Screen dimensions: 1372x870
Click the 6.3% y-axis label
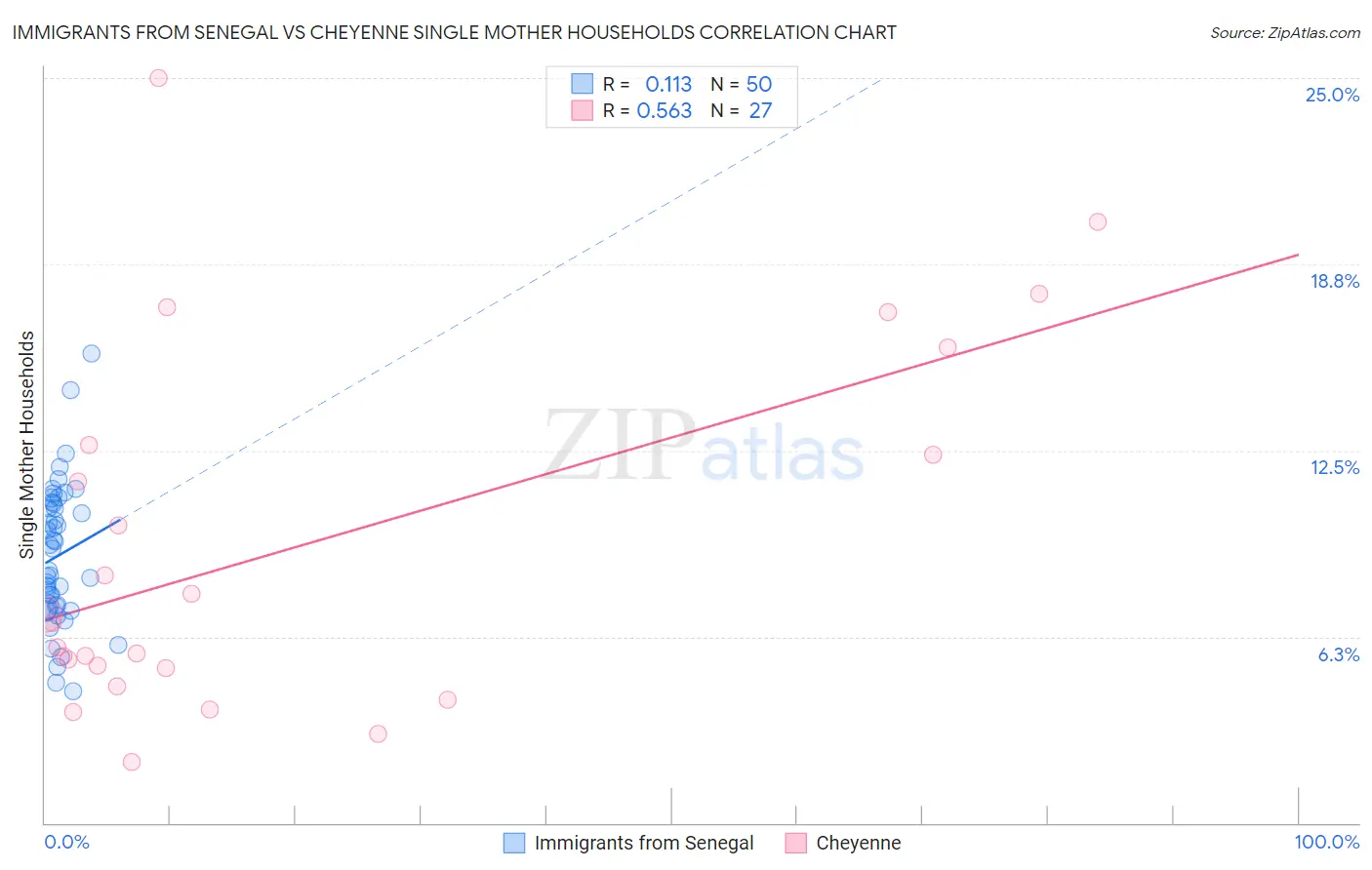tap(1338, 654)
